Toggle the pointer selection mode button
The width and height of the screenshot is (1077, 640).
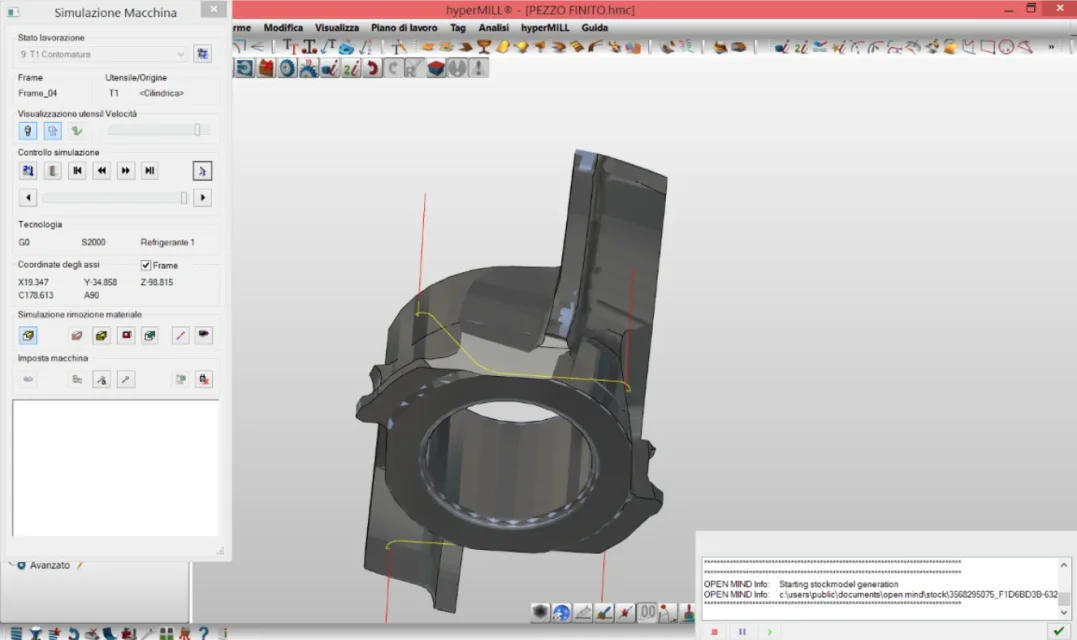pyautogui.click(x=202, y=171)
